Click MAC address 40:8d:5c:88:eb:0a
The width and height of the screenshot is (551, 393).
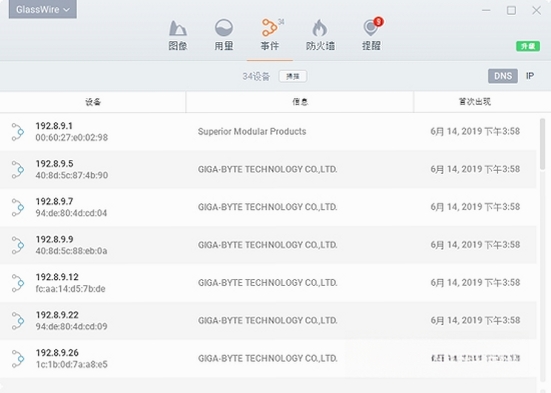[71, 251]
